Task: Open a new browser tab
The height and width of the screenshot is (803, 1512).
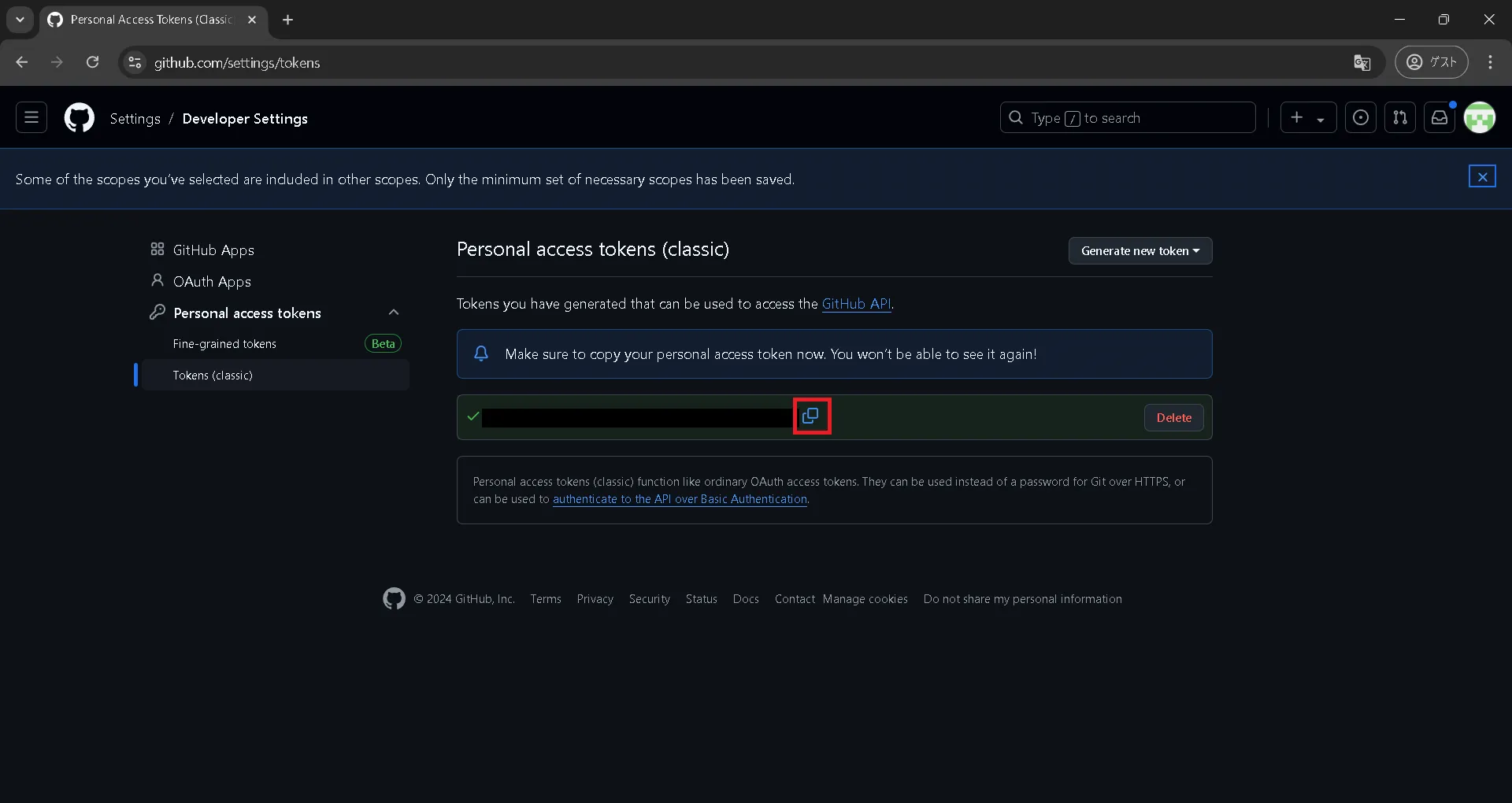Action: [x=287, y=20]
